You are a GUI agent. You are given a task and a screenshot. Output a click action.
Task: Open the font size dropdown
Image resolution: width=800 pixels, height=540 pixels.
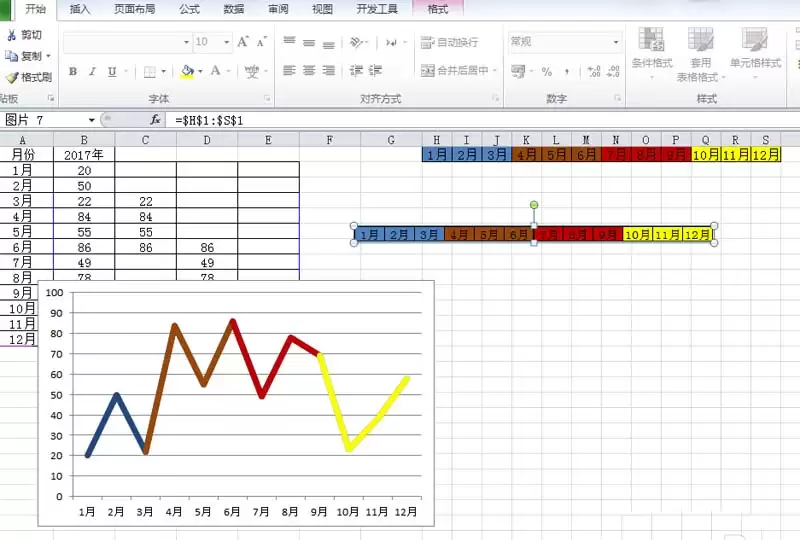[227, 42]
